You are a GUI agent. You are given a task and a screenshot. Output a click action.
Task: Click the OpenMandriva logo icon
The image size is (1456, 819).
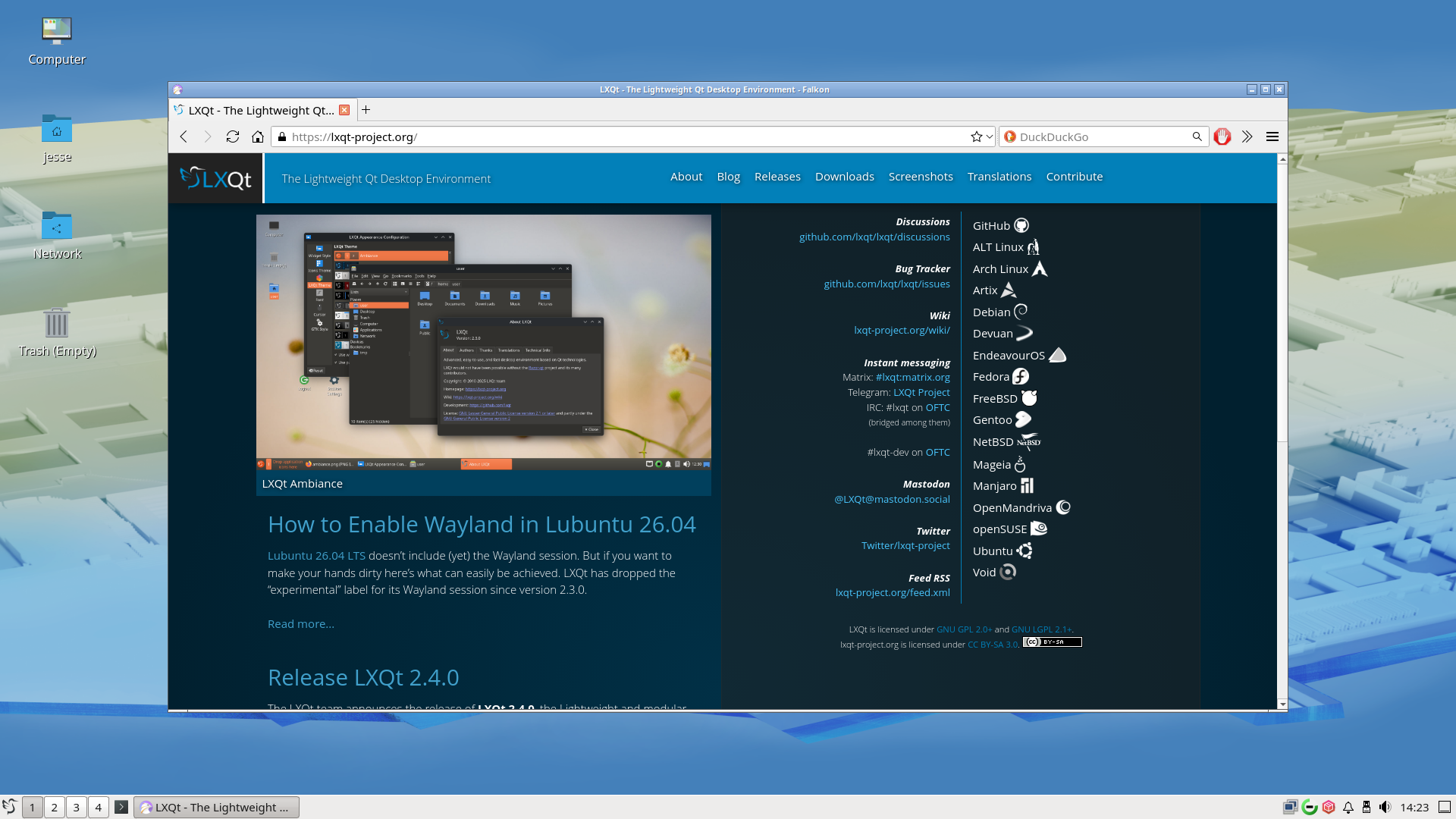pos(1063,507)
